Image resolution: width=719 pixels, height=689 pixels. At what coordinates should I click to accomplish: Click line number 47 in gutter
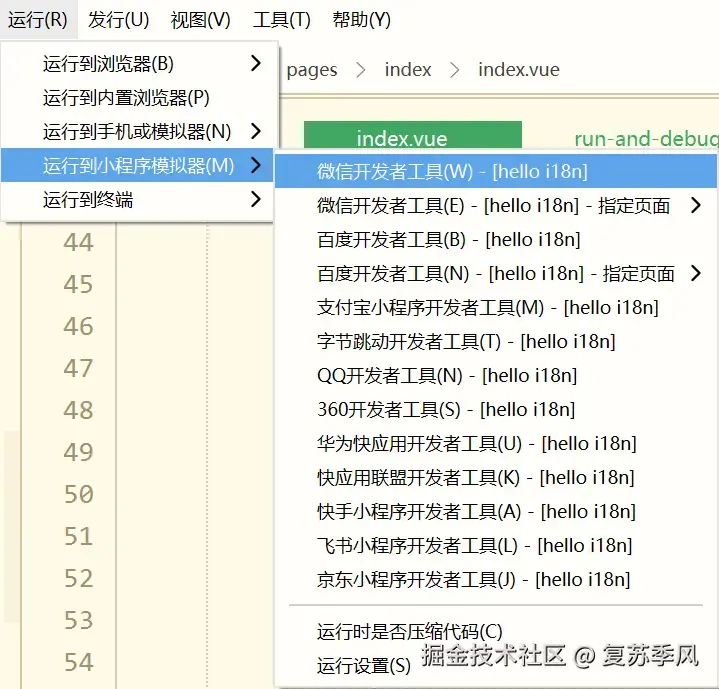78,368
